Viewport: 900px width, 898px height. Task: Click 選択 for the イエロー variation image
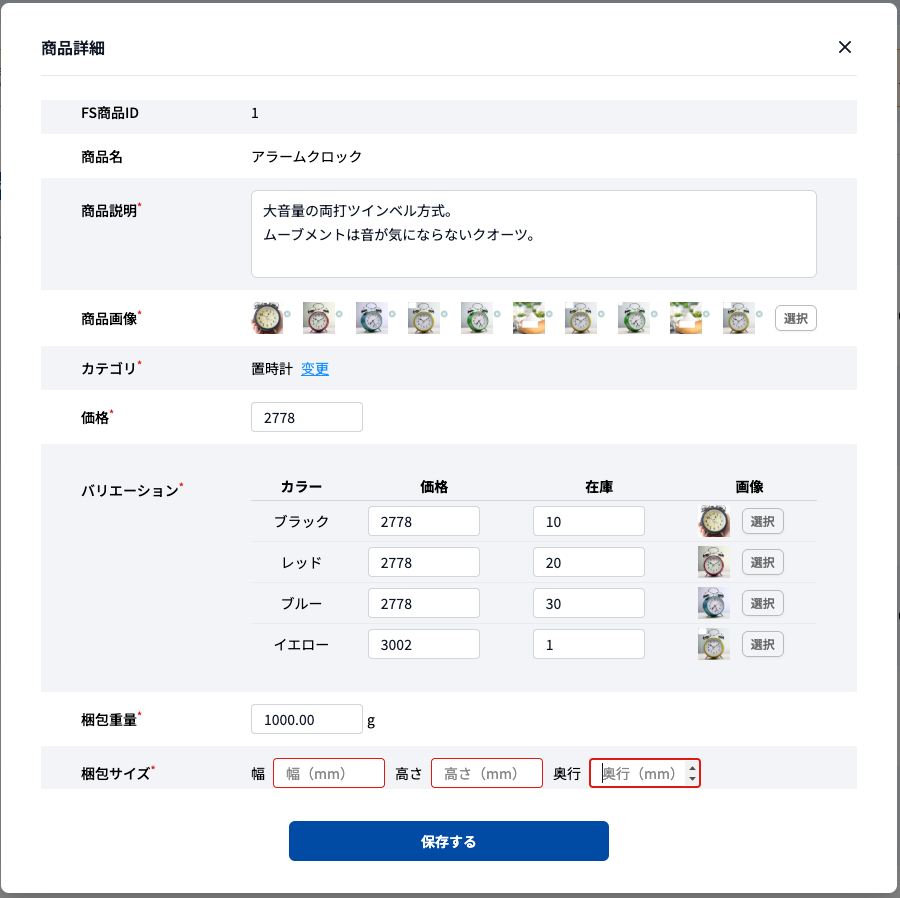763,644
